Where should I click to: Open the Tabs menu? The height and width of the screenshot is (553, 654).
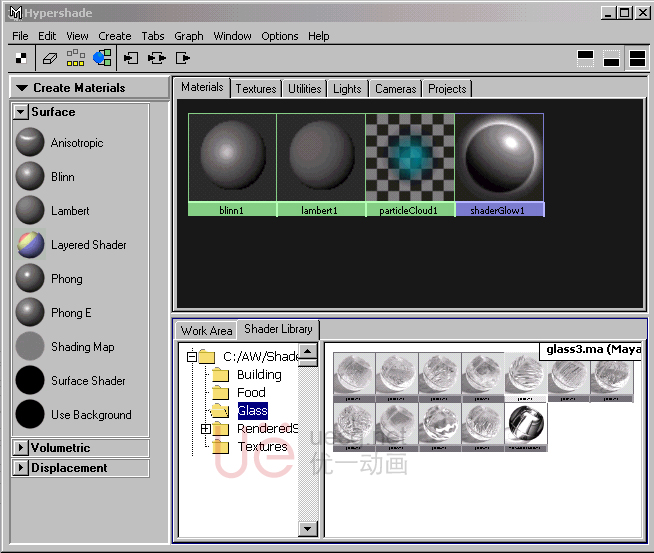(153, 36)
